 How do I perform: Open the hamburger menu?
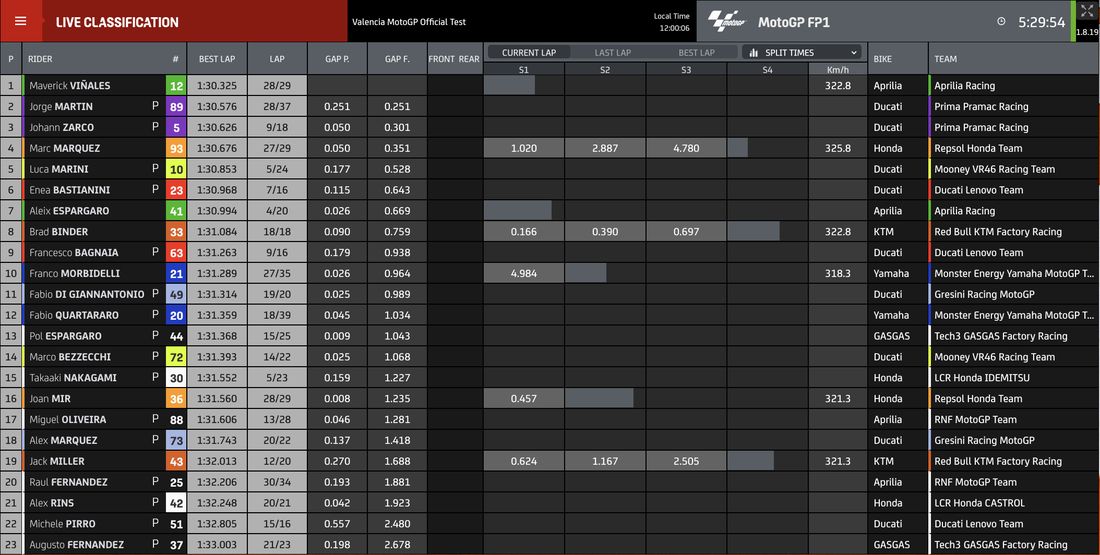tap(20, 21)
